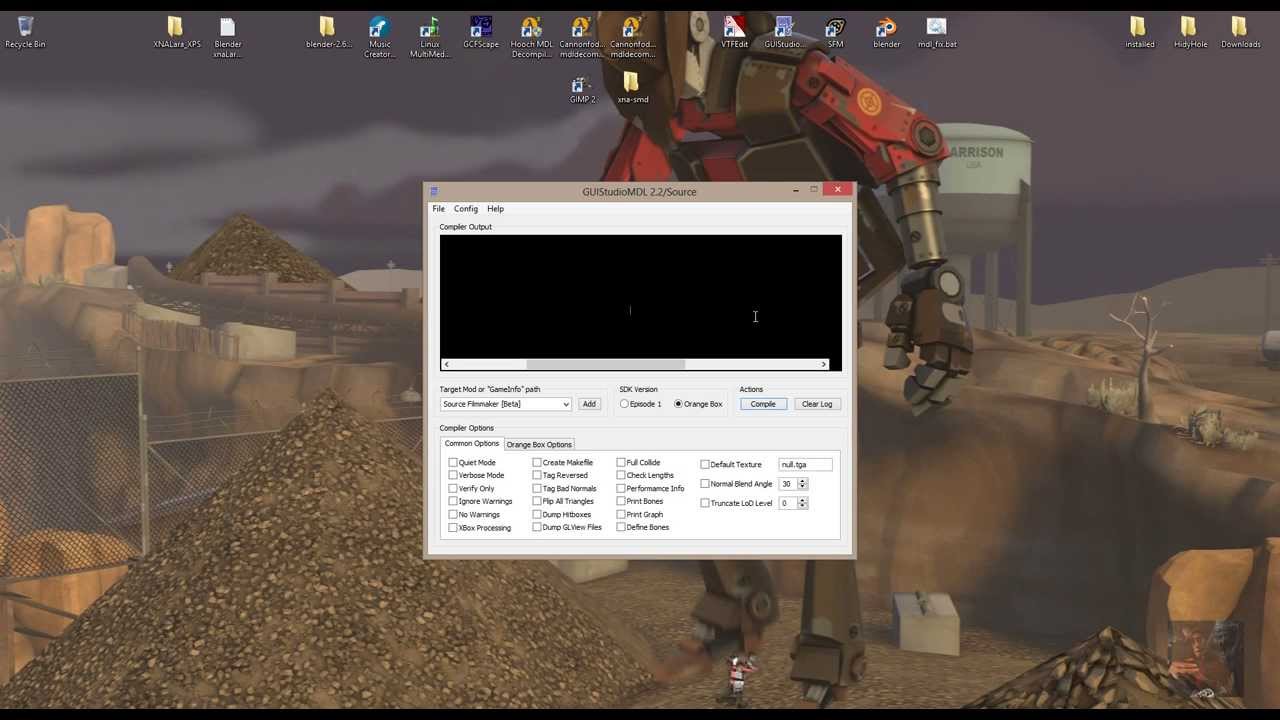Select the Episode 1 SDK radio button
1280x720 pixels.
pos(624,404)
